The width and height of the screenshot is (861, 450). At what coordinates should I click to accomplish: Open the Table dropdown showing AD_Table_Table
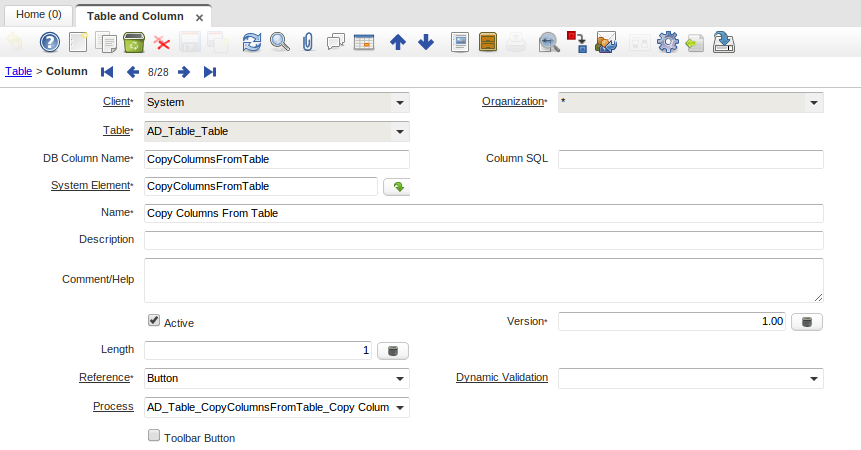point(400,132)
